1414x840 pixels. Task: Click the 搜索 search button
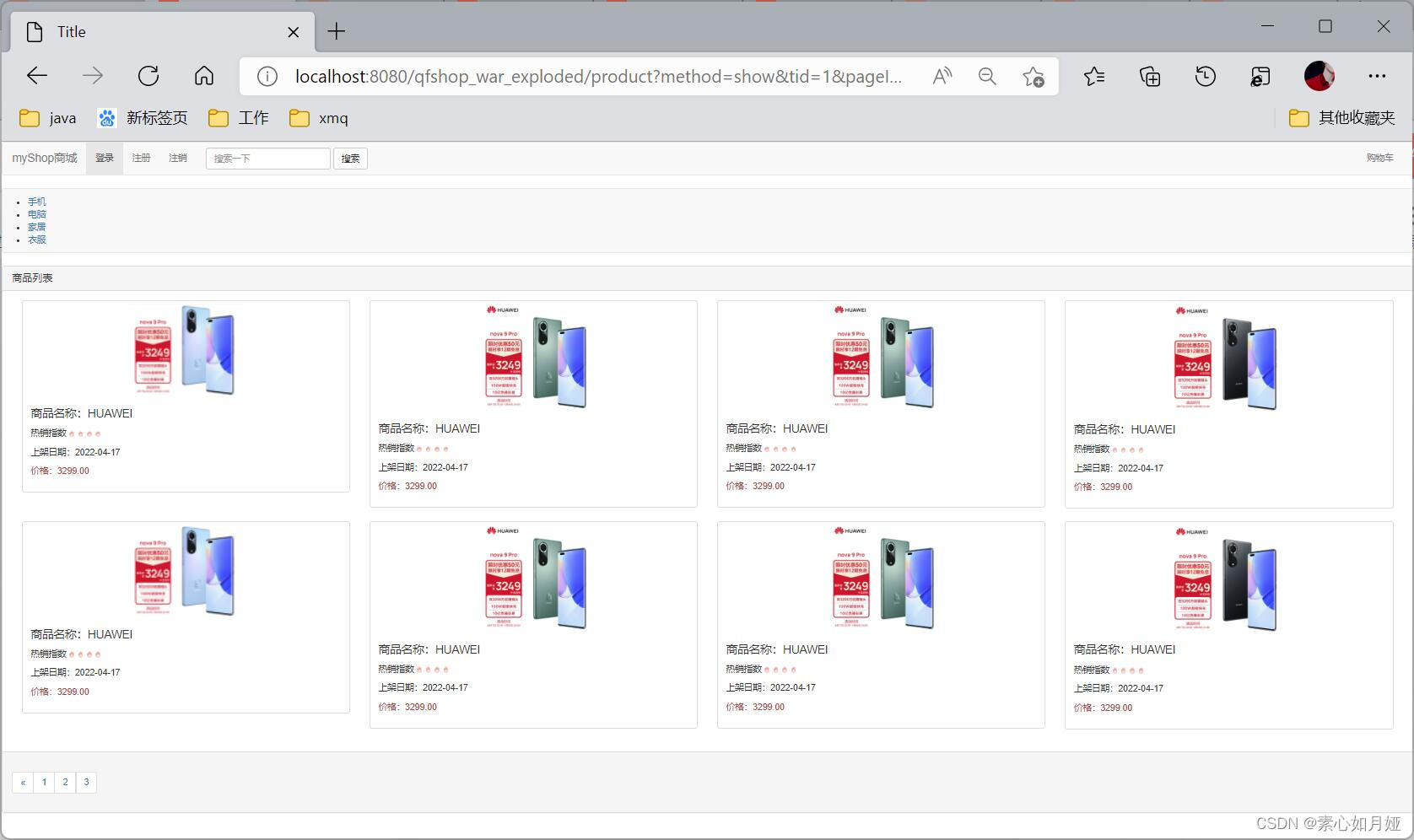pos(350,158)
